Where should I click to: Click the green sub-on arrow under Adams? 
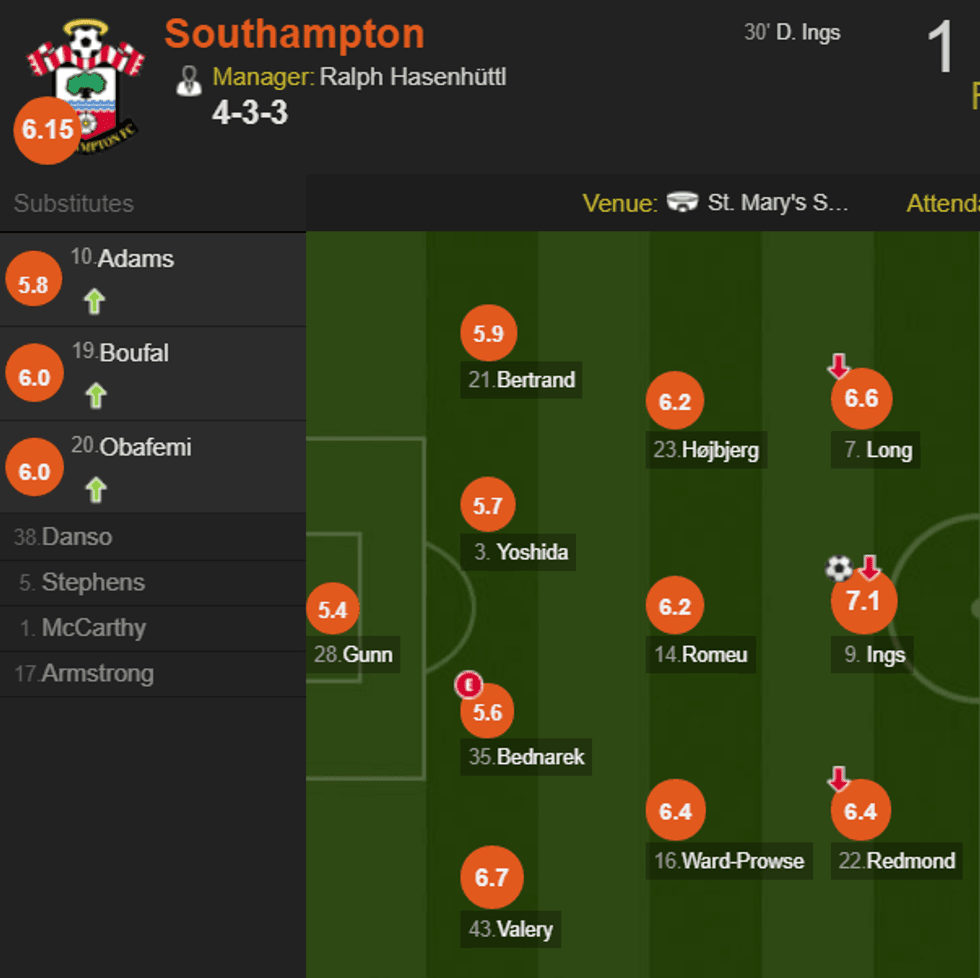95,301
